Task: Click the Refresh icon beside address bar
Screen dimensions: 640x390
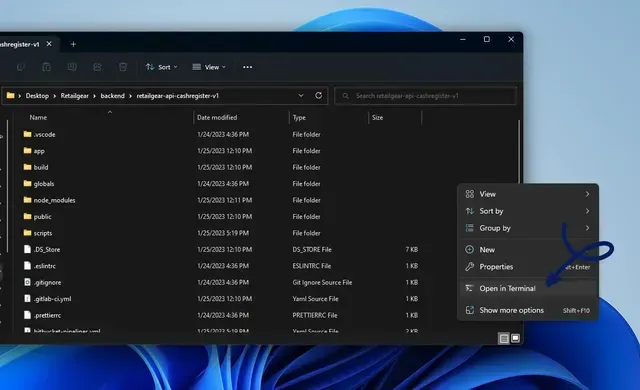Action: (318, 95)
